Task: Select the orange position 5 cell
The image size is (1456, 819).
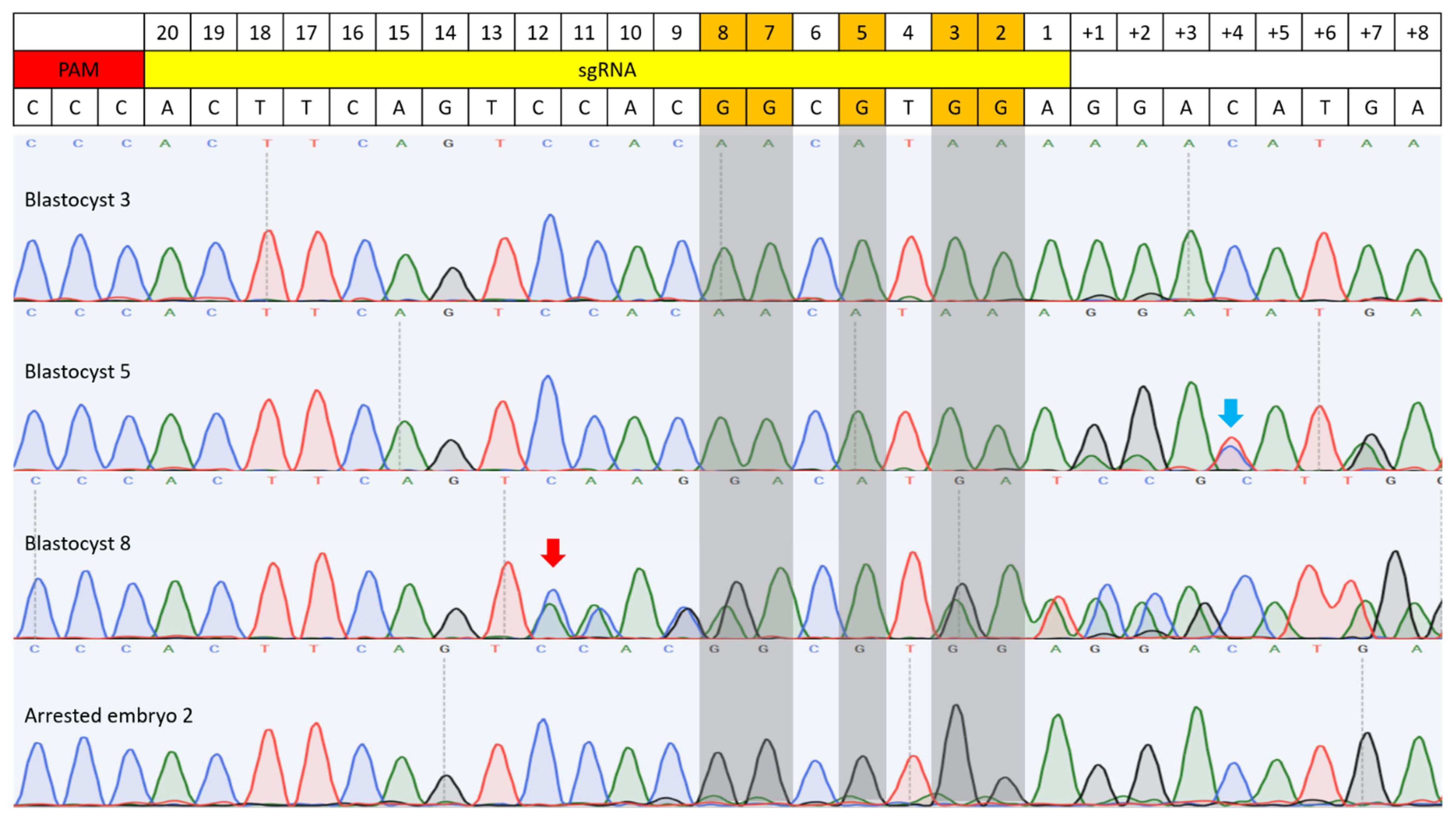Action: 862,32
